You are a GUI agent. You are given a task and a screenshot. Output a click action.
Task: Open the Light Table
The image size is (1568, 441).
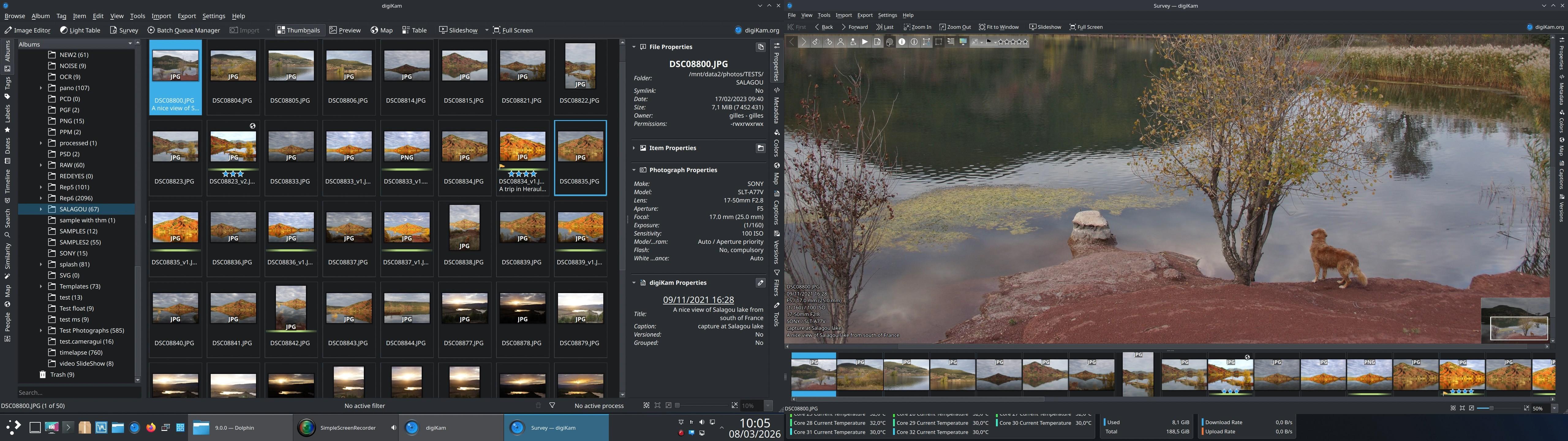click(x=80, y=30)
